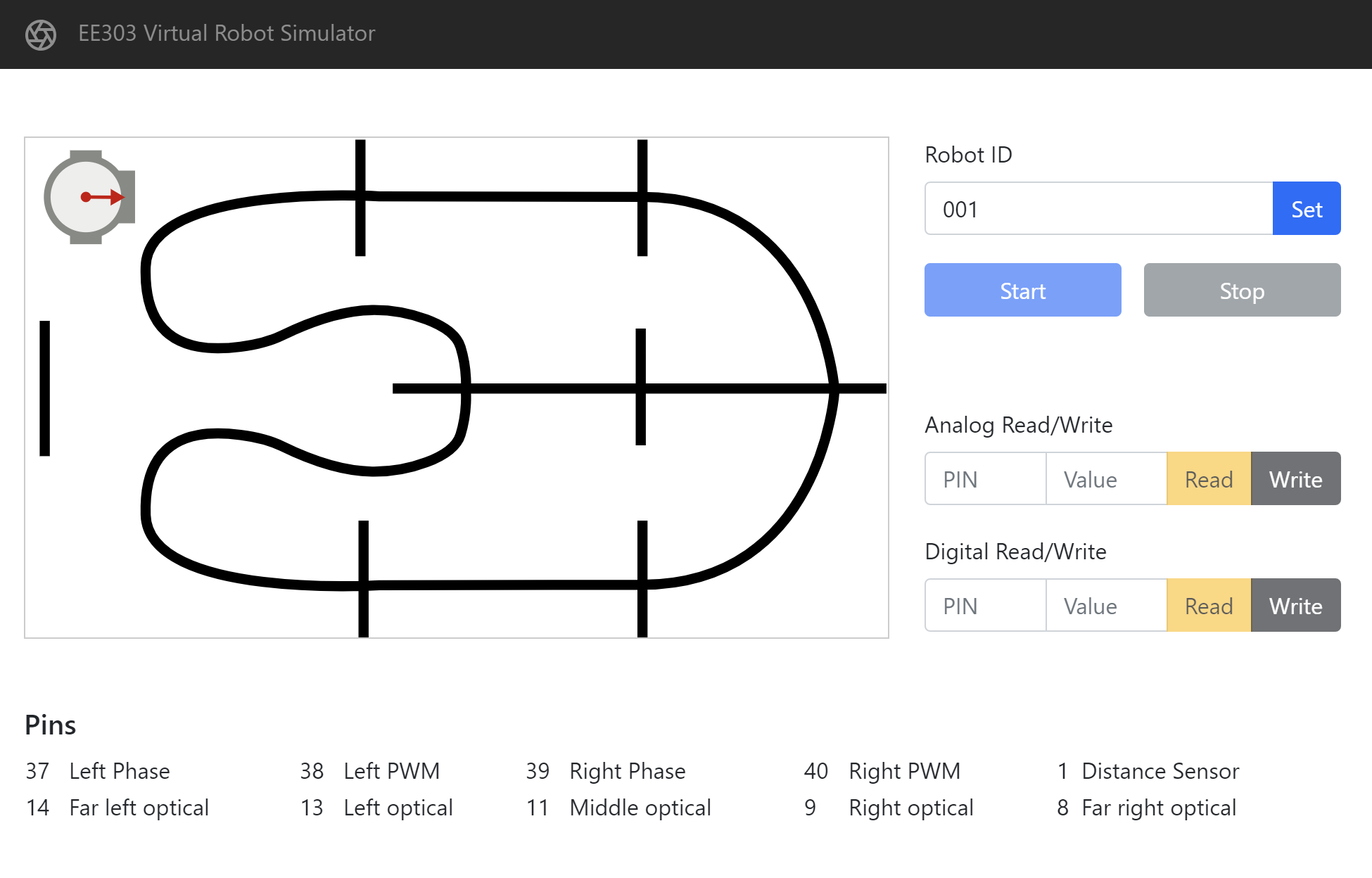Select the Analog Read yellow button
1372x878 pixels.
(1210, 478)
